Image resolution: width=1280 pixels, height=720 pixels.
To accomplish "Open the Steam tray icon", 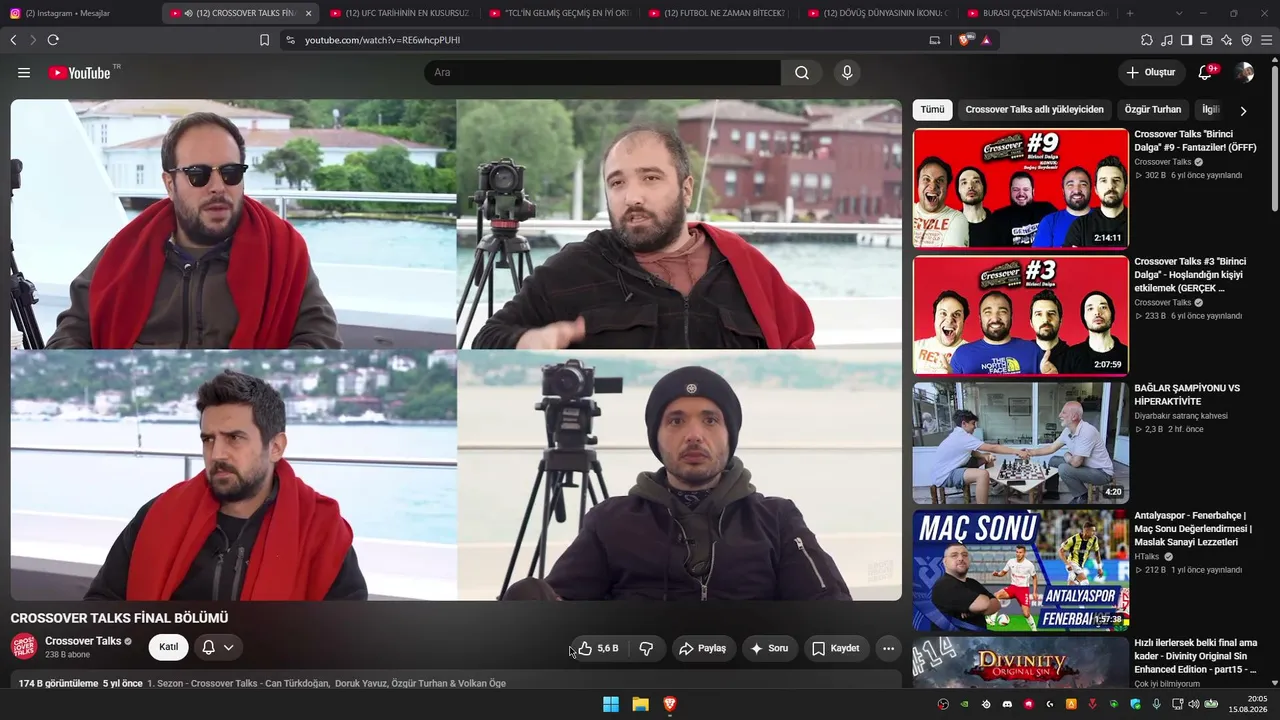I will pos(986,704).
